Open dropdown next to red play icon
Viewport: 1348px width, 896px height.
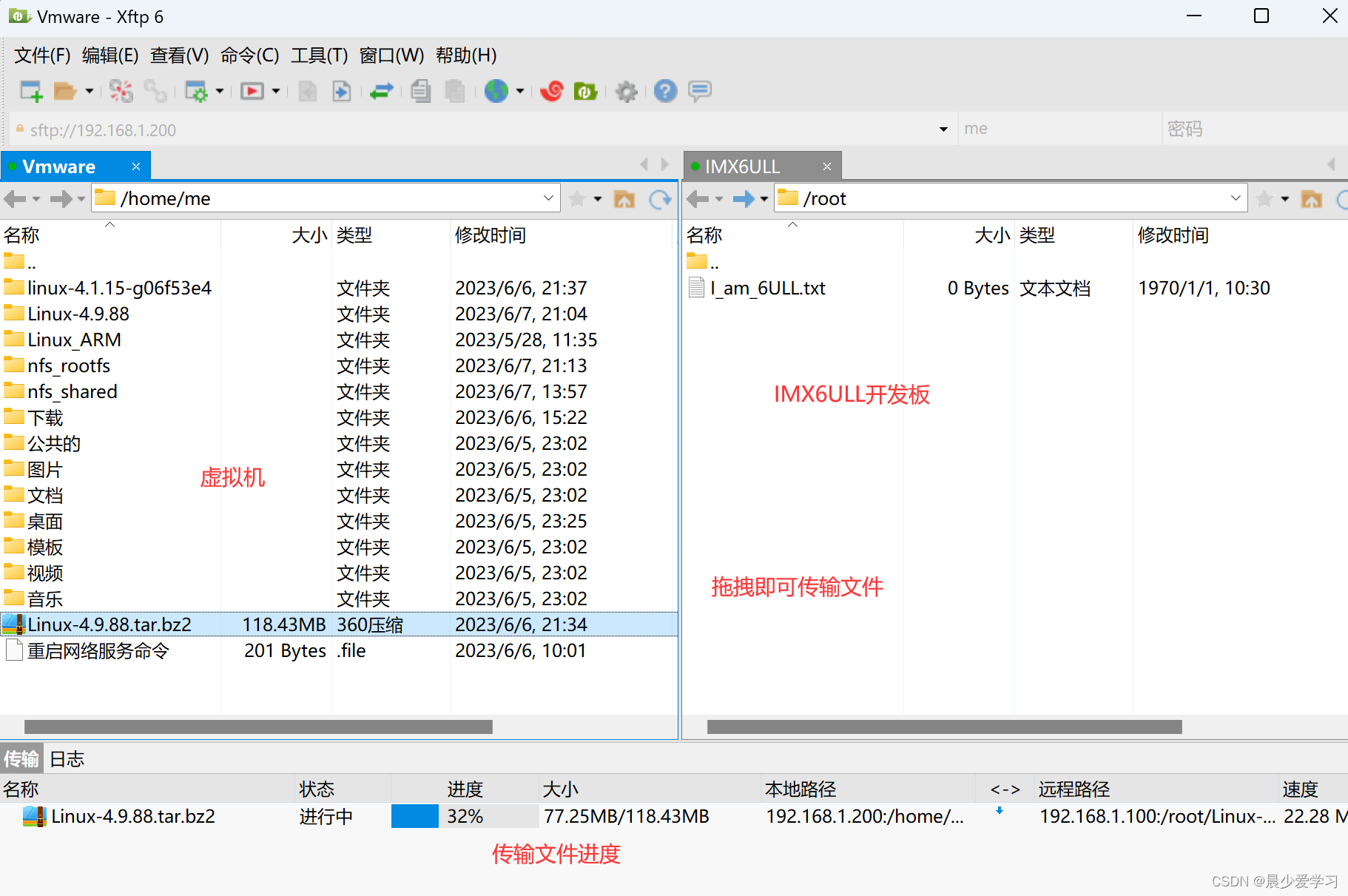click(x=276, y=91)
